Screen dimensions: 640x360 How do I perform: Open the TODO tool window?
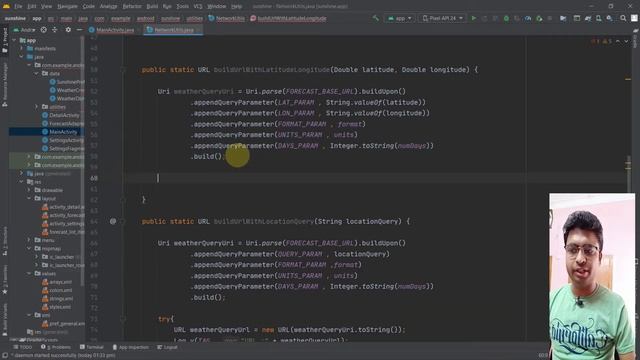pos(22,347)
